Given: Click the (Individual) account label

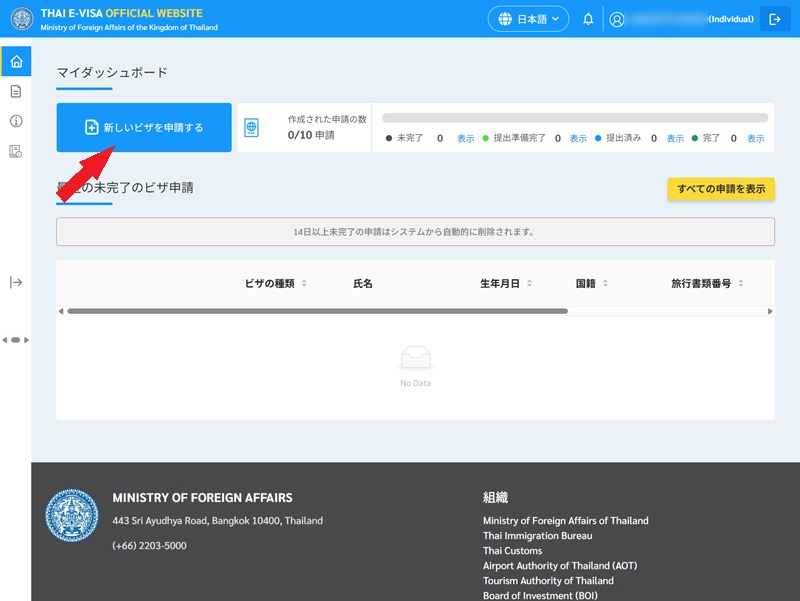Looking at the screenshot, I should pyautogui.click(x=731, y=19).
